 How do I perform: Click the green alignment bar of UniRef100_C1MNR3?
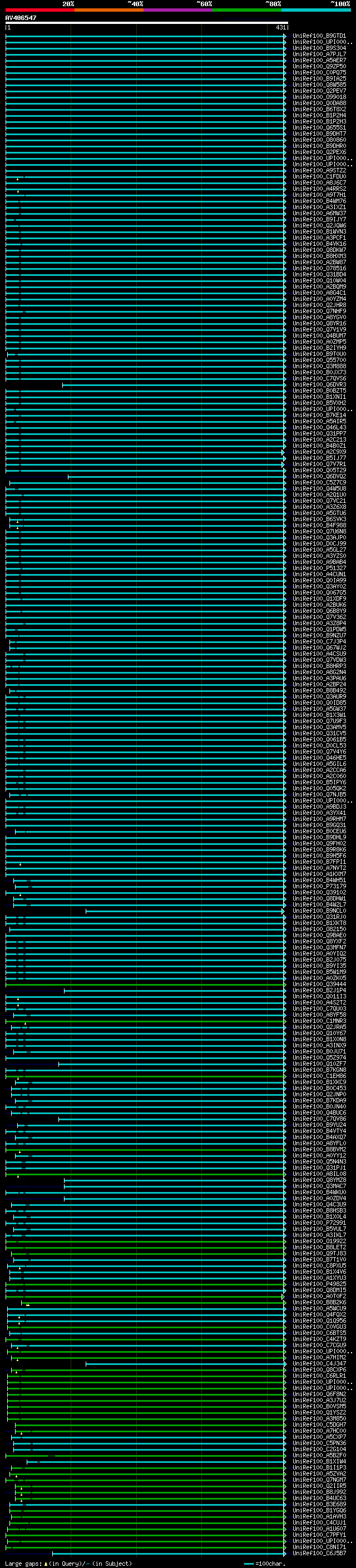[x=145, y=1021]
